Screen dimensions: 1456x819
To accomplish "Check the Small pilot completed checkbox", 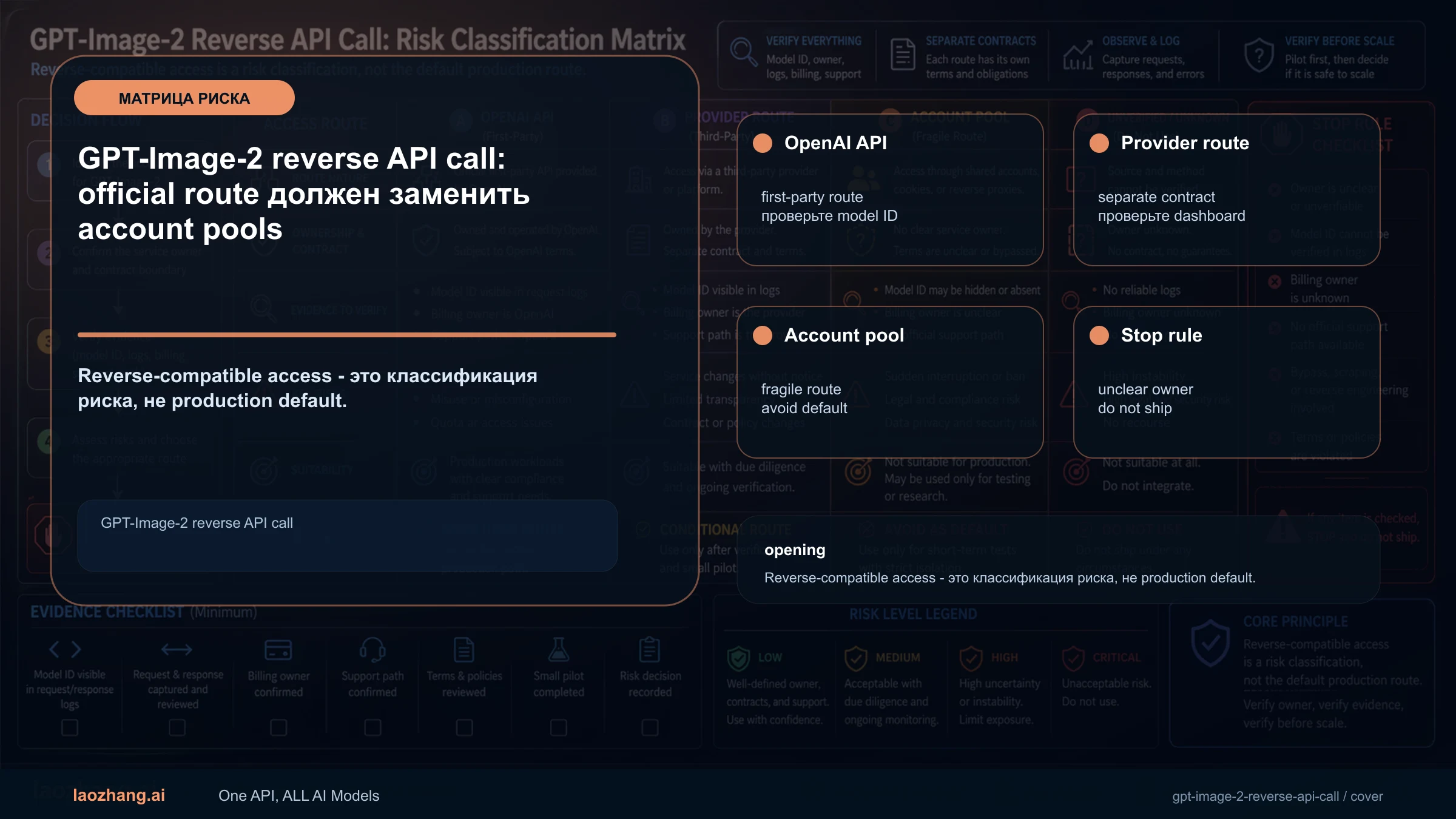I will point(559,727).
